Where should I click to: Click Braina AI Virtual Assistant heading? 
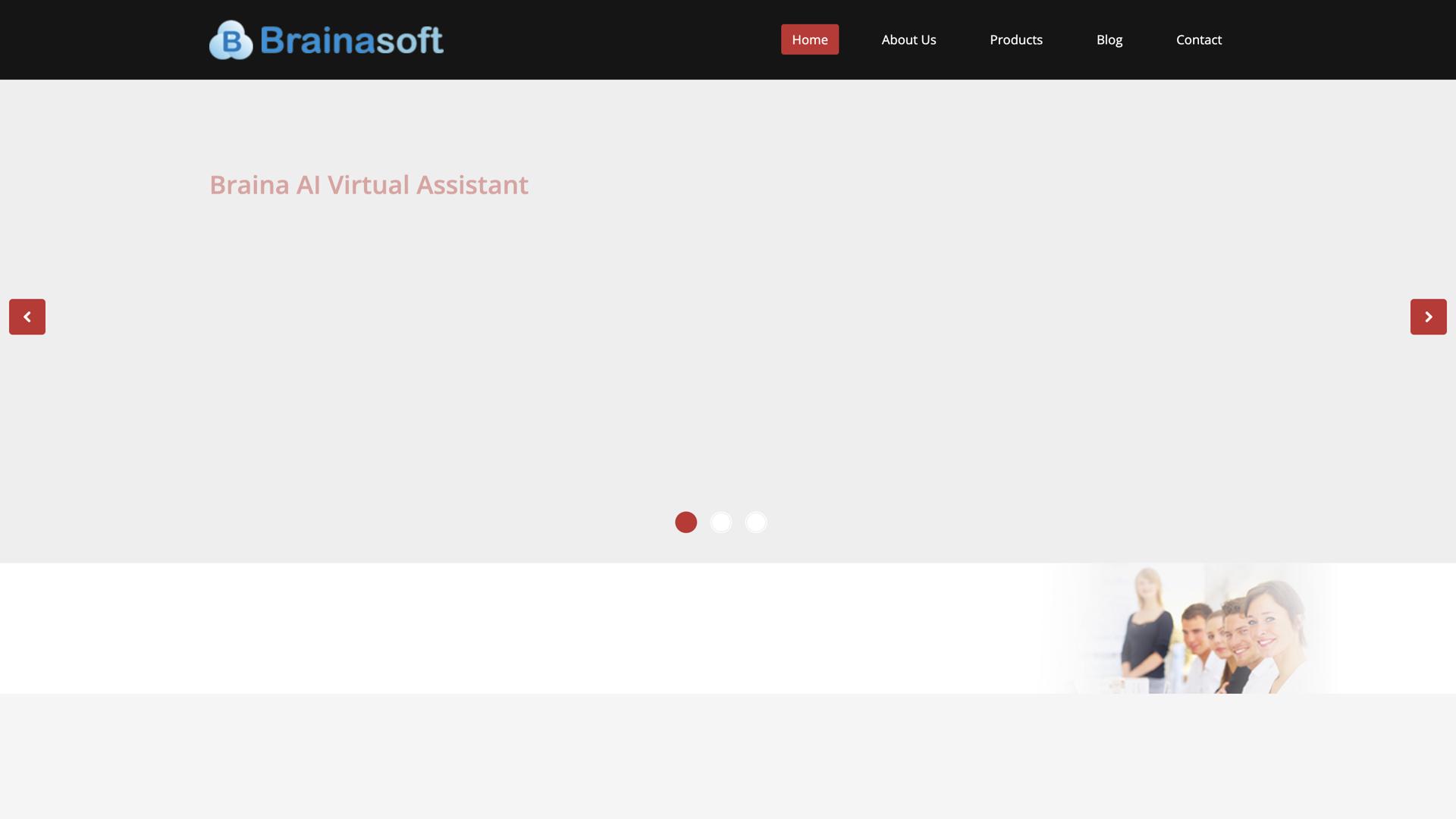tap(369, 185)
